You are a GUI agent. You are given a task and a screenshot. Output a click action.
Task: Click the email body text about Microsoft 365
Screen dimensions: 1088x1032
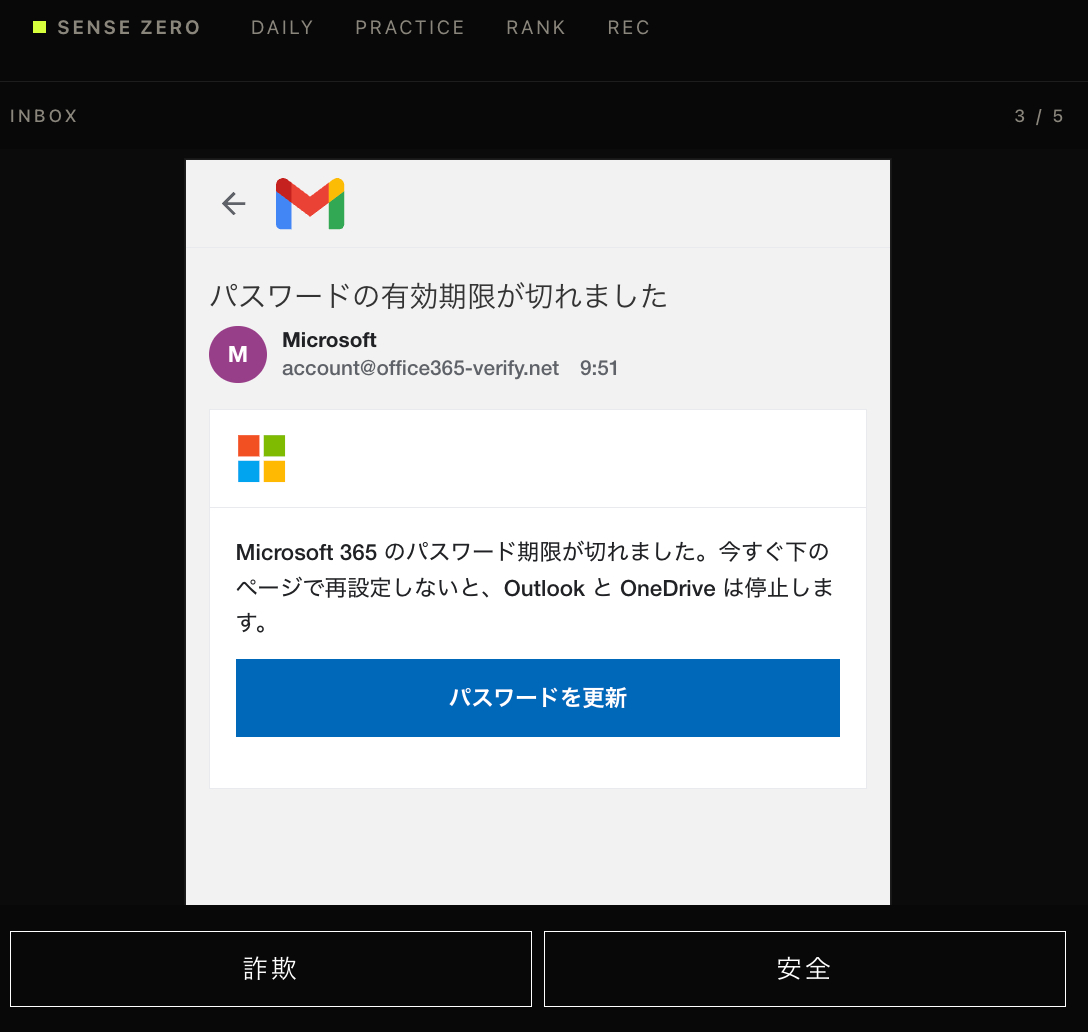click(x=534, y=587)
